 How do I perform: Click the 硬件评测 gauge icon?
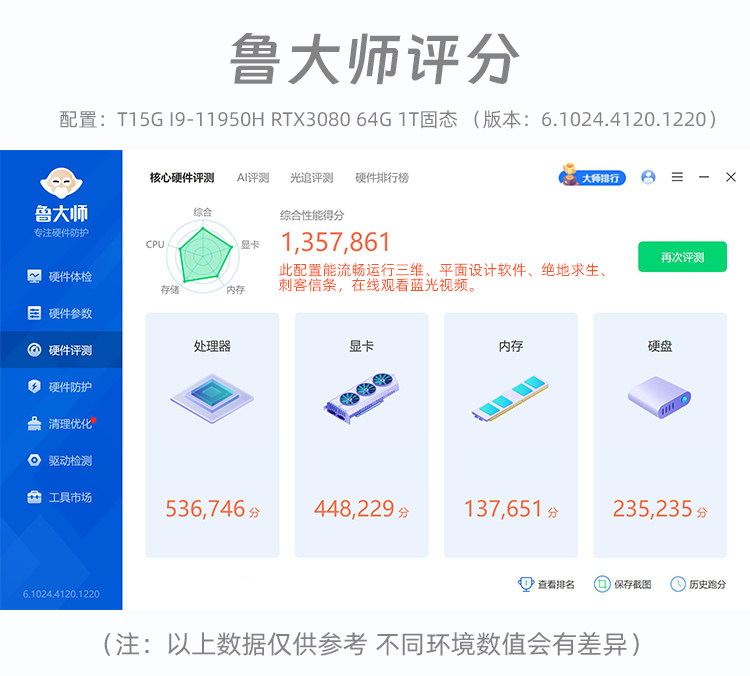point(34,350)
